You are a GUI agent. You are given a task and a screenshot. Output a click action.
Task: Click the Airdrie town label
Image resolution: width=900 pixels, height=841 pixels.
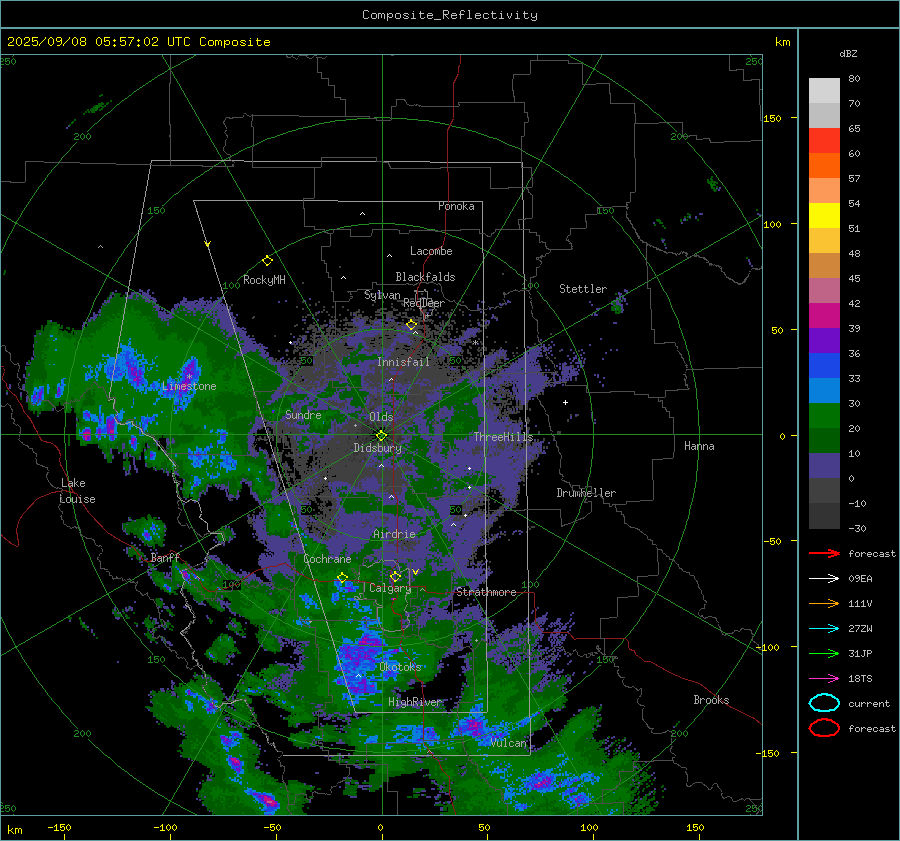coord(394,534)
